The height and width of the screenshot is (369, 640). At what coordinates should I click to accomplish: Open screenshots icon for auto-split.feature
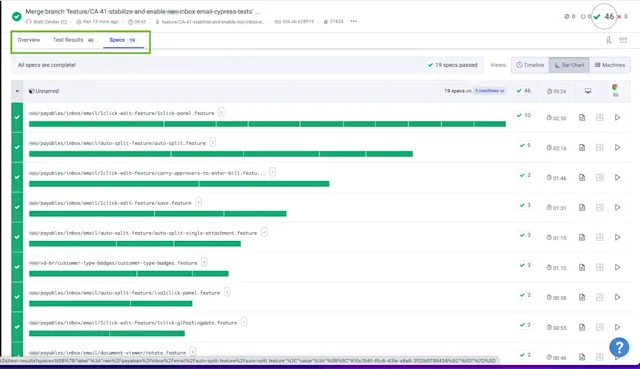tap(600, 147)
